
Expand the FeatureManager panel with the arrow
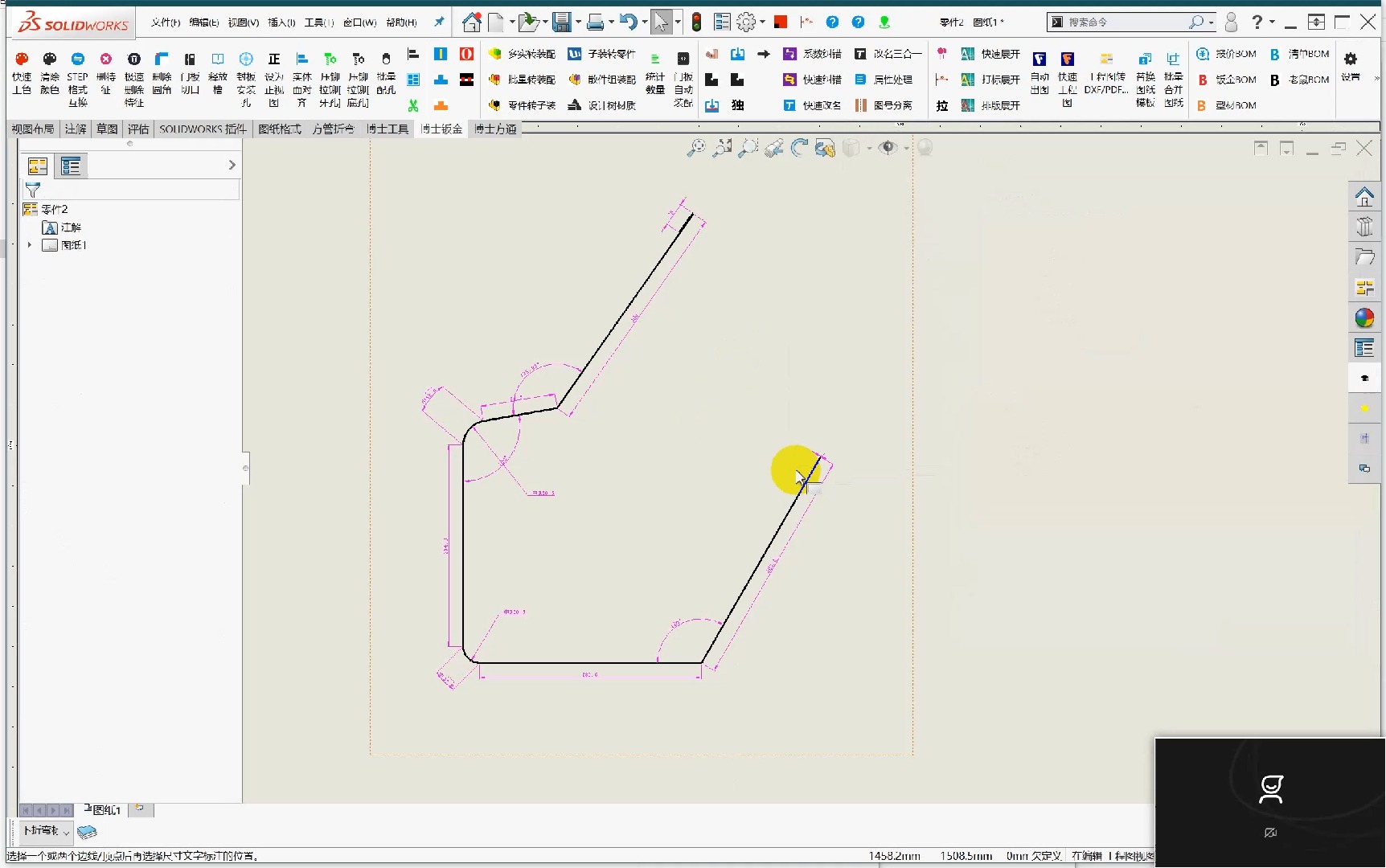[x=232, y=165]
